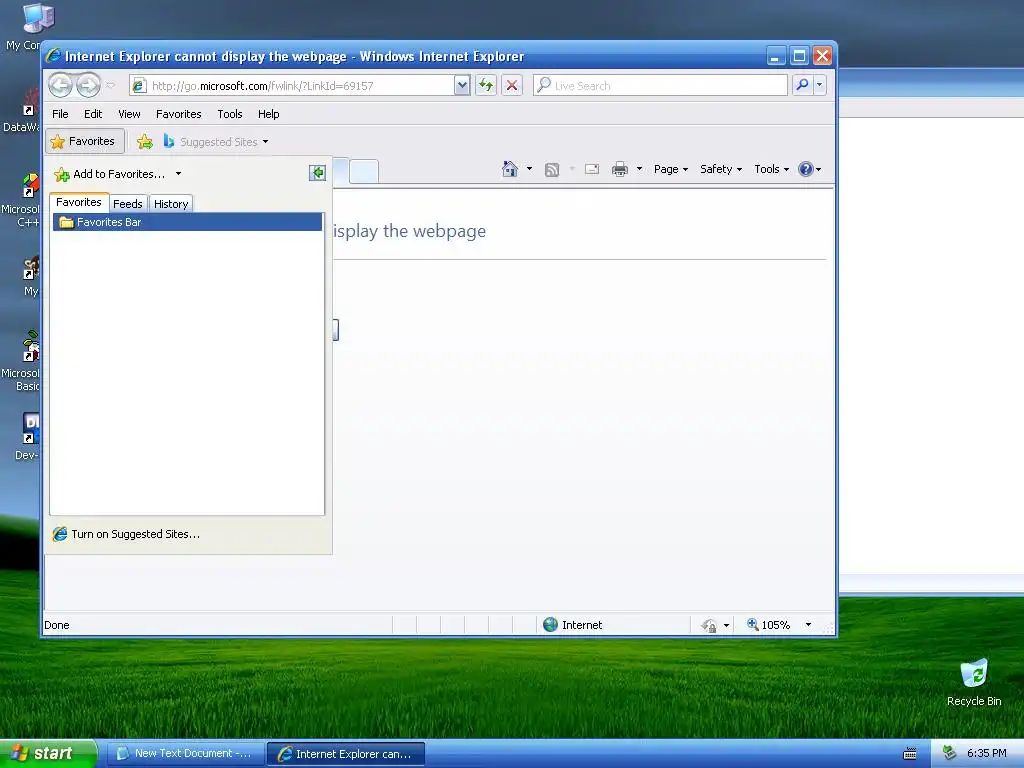Expand the Add to Favorites dropdown arrow
This screenshot has height=768, width=1024.
(178, 174)
